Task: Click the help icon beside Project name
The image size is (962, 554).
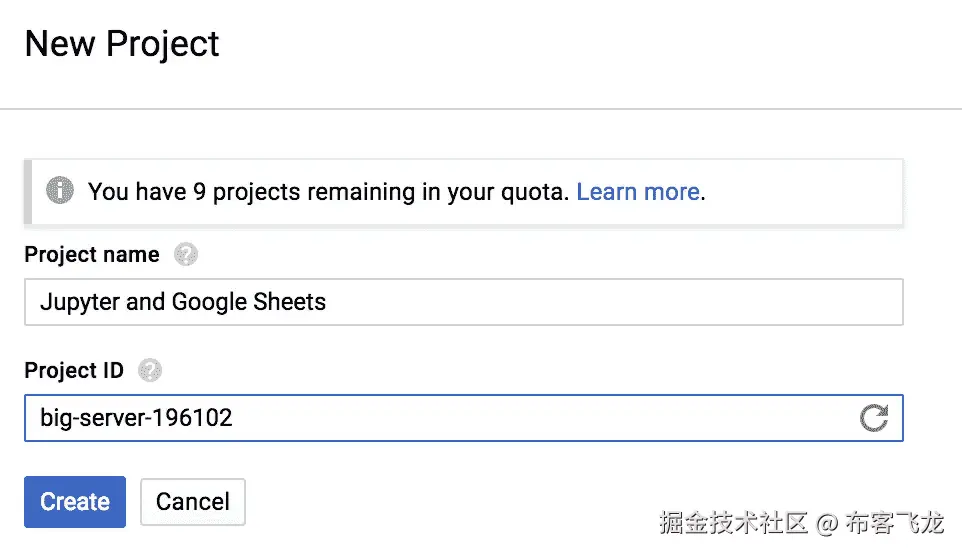Action: coord(185,255)
